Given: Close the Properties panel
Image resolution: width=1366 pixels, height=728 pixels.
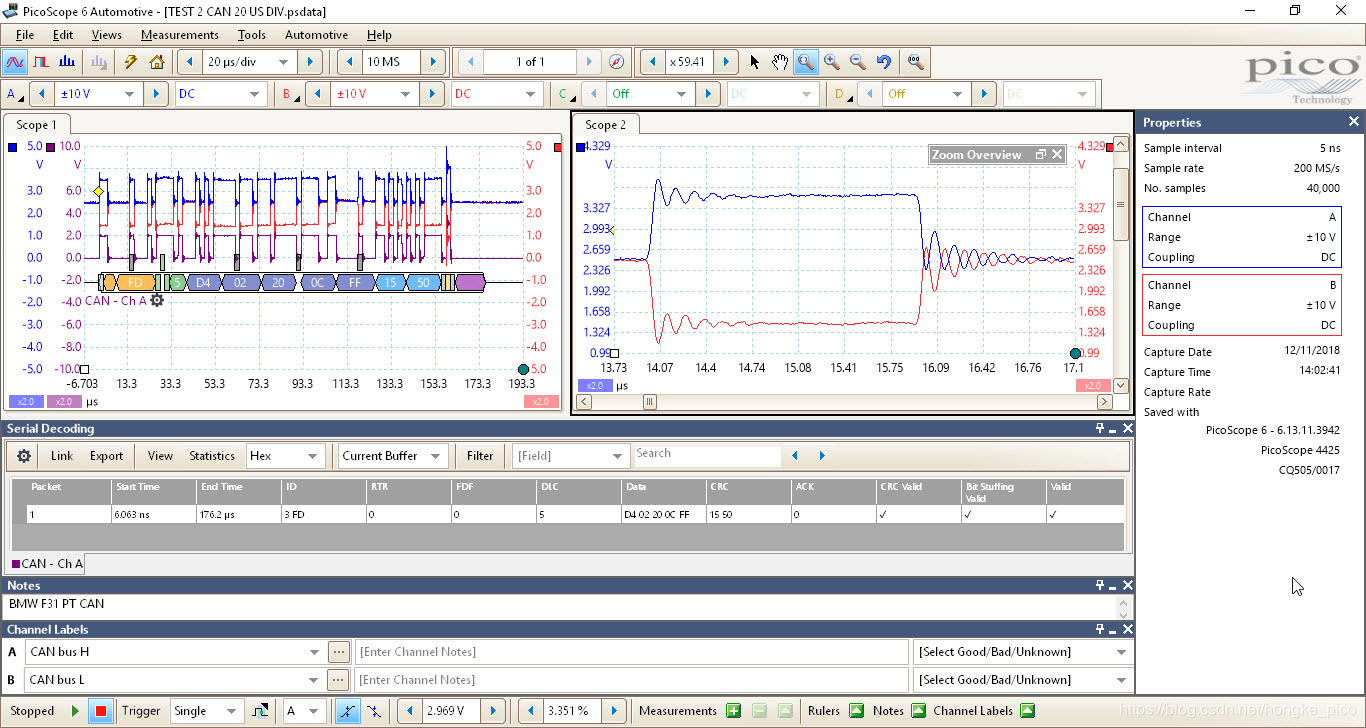Looking at the screenshot, I should click(1353, 122).
